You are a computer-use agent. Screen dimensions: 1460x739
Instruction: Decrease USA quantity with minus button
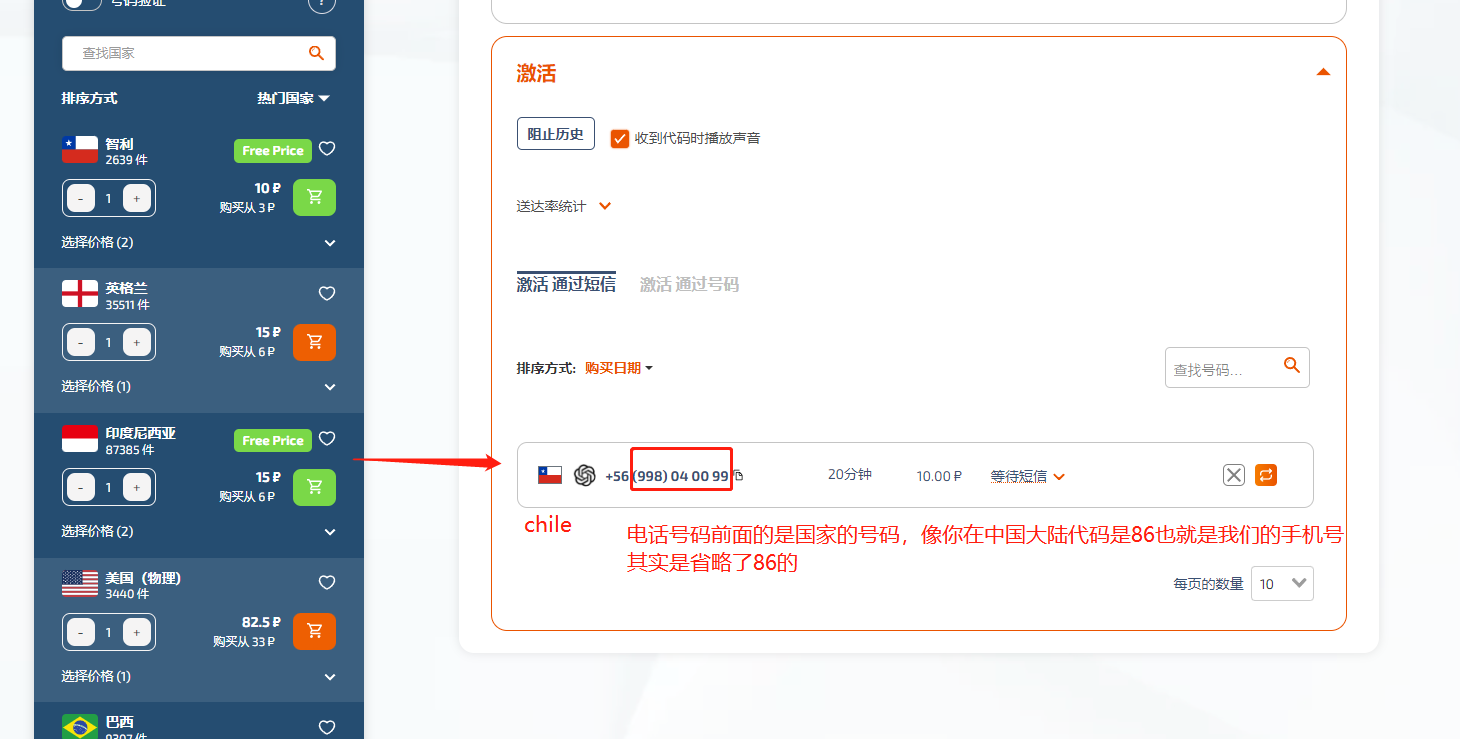[x=81, y=632]
